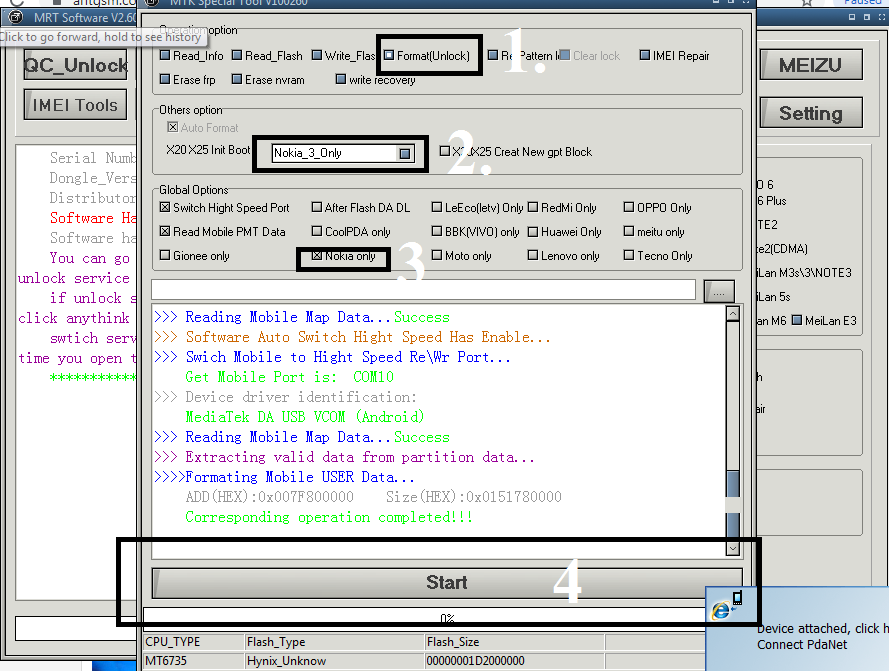The width and height of the screenshot is (889, 671).
Task: Toggle Switch Hight Speed Port checkbox
Action: coord(165,208)
